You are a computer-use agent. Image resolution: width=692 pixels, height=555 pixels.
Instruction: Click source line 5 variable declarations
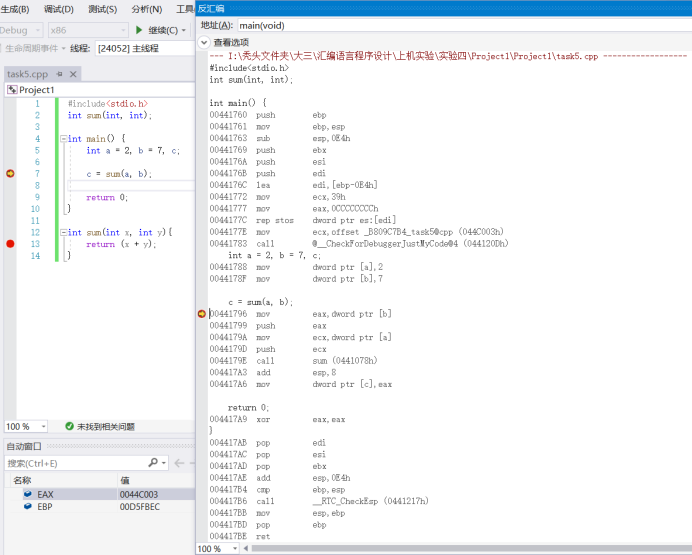pos(133,150)
